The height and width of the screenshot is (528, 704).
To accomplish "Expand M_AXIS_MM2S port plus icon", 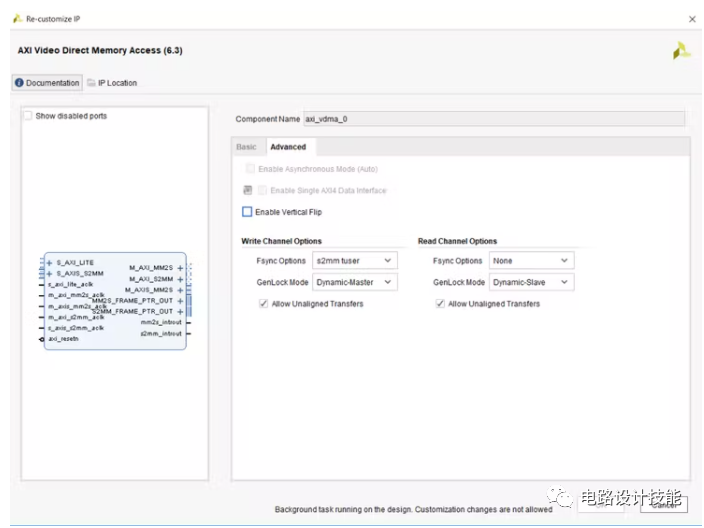I will [x=180, y=290].
